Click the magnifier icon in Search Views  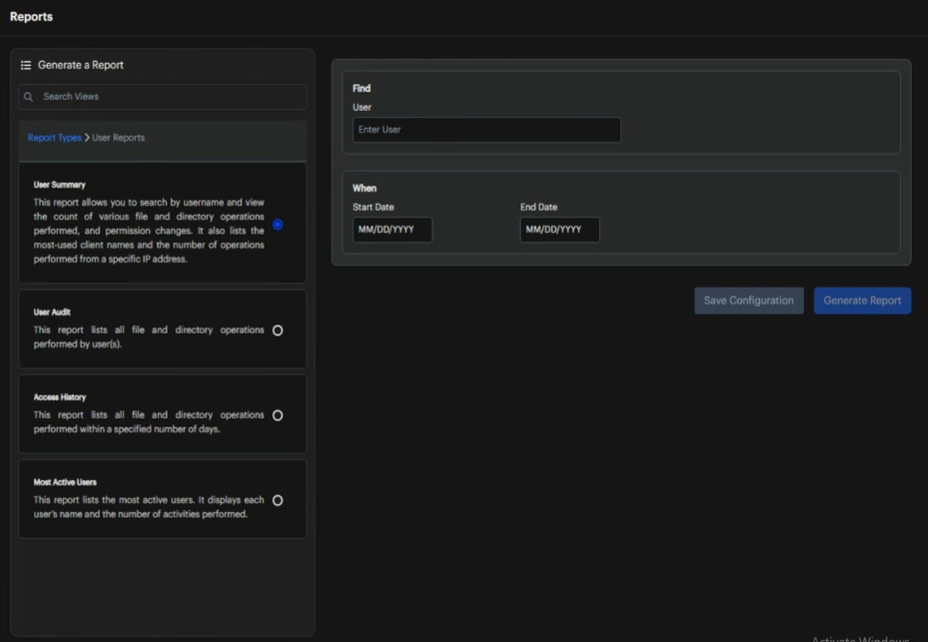28,96
